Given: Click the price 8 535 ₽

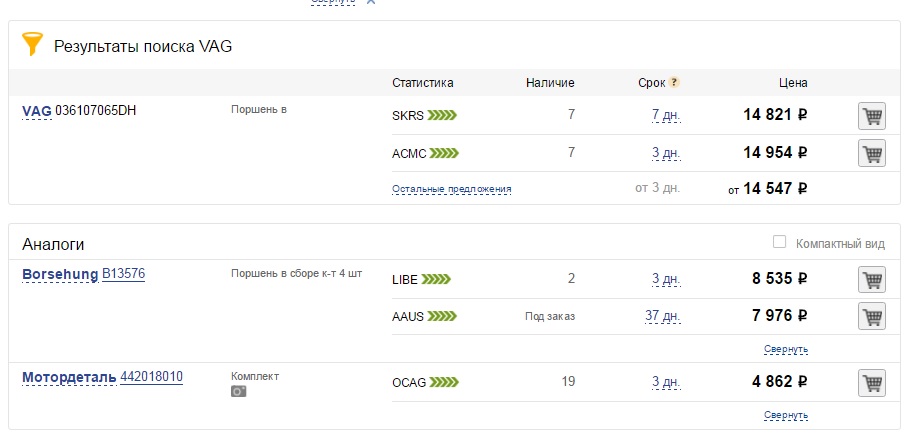Looking at the screenshot, I should (x=780, y=279).
